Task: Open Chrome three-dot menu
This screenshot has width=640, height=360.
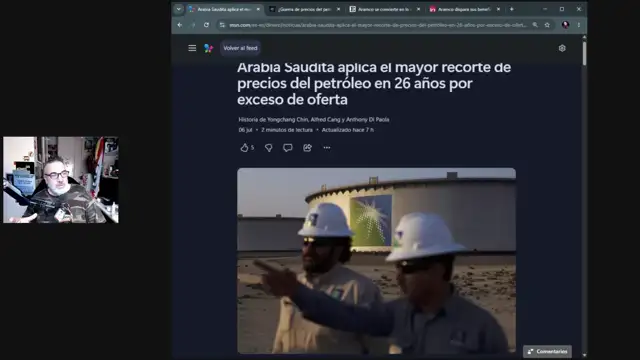Action: point(579,25)
